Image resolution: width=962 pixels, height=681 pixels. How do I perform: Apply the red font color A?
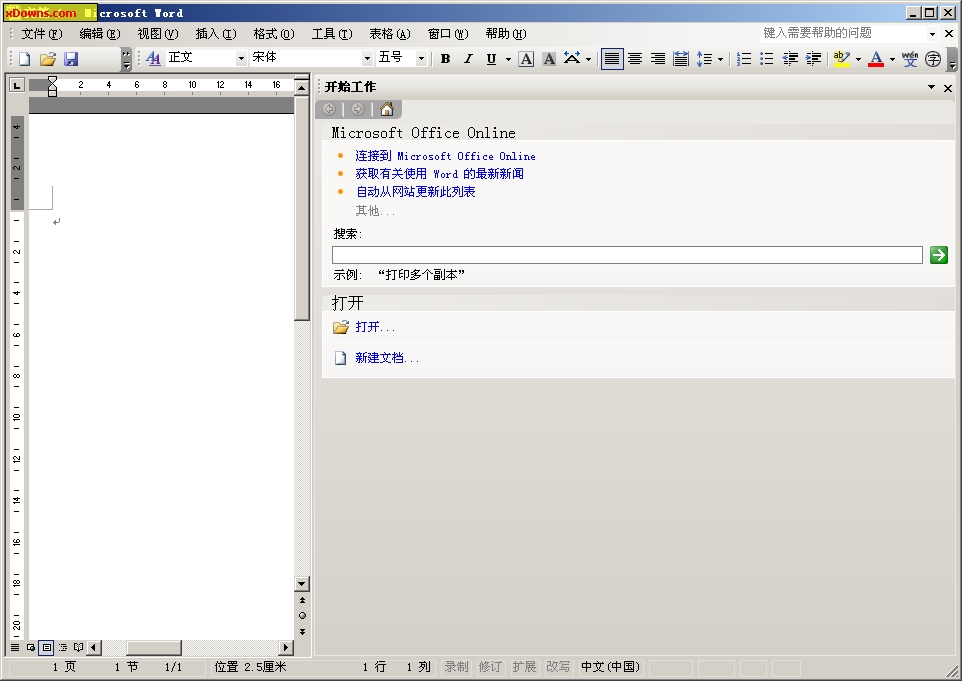pos(876,59)
